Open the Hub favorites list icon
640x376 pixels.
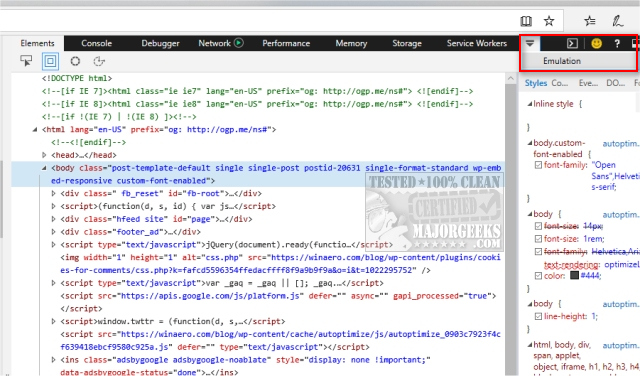589,21
